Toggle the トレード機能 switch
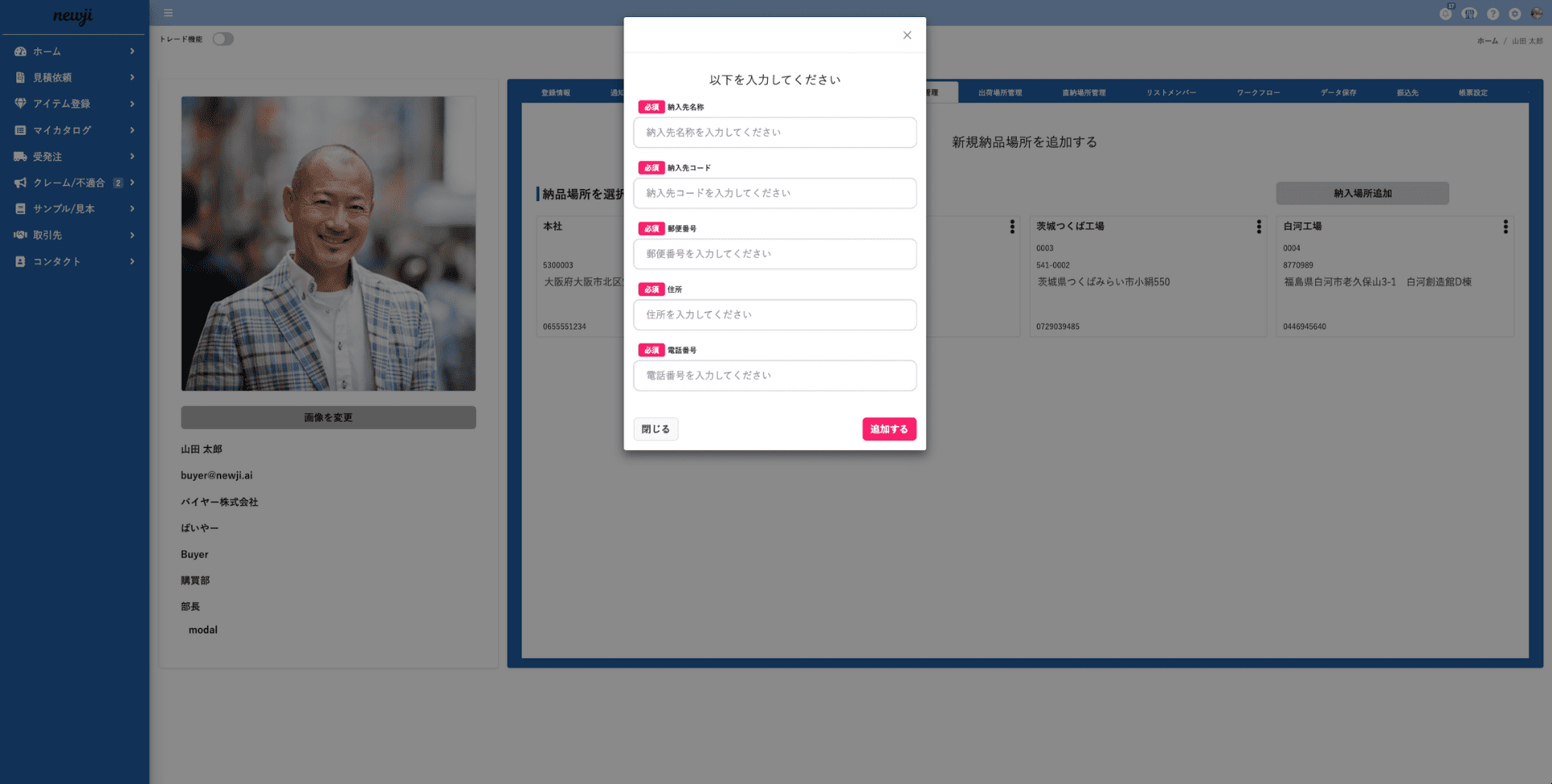 223,39
